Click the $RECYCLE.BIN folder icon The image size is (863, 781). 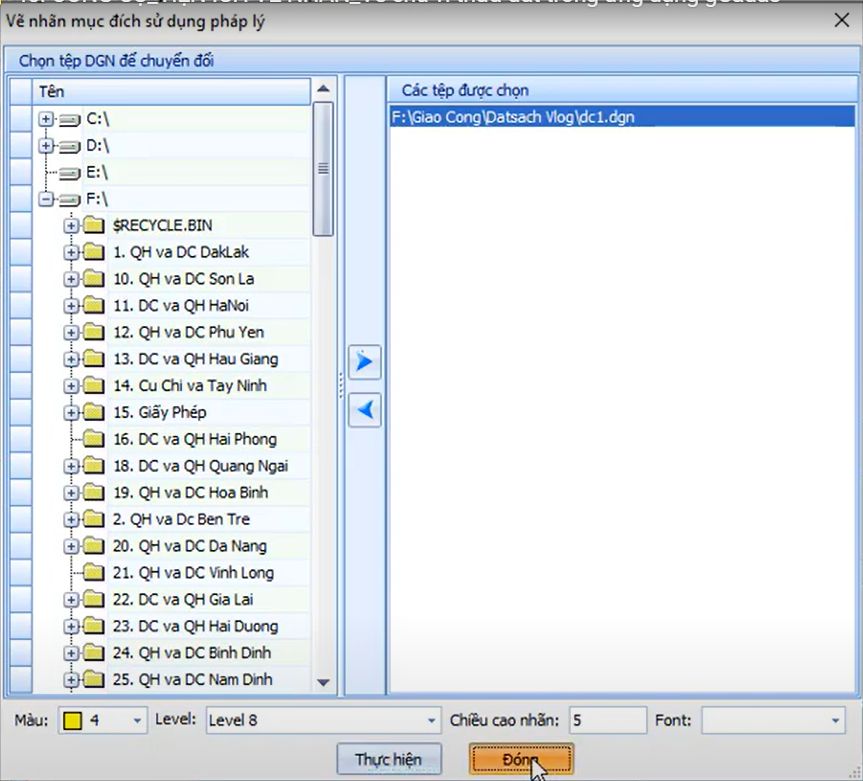pyautogui.click(x=95, y=225)
